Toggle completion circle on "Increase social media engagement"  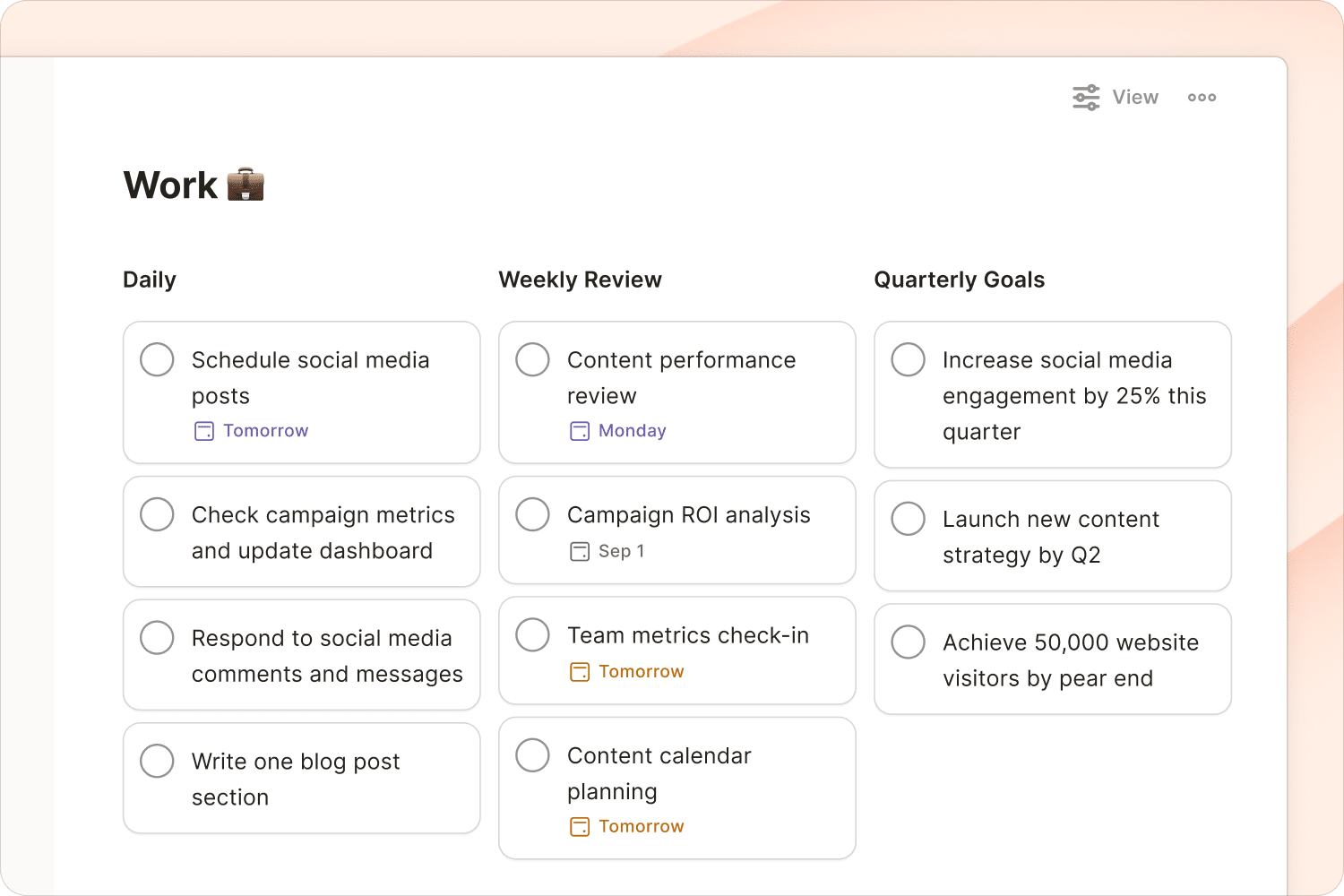[908, 359]
